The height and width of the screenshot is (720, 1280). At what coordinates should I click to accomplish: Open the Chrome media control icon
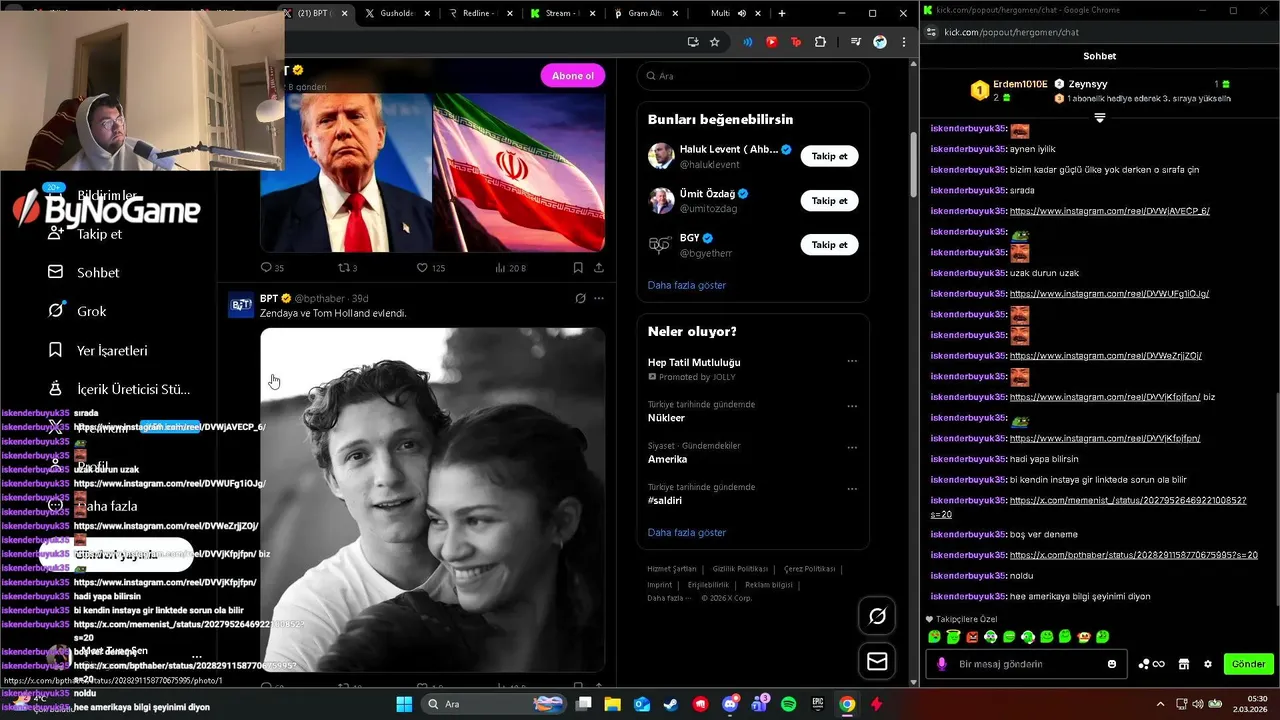click(855, 42)
